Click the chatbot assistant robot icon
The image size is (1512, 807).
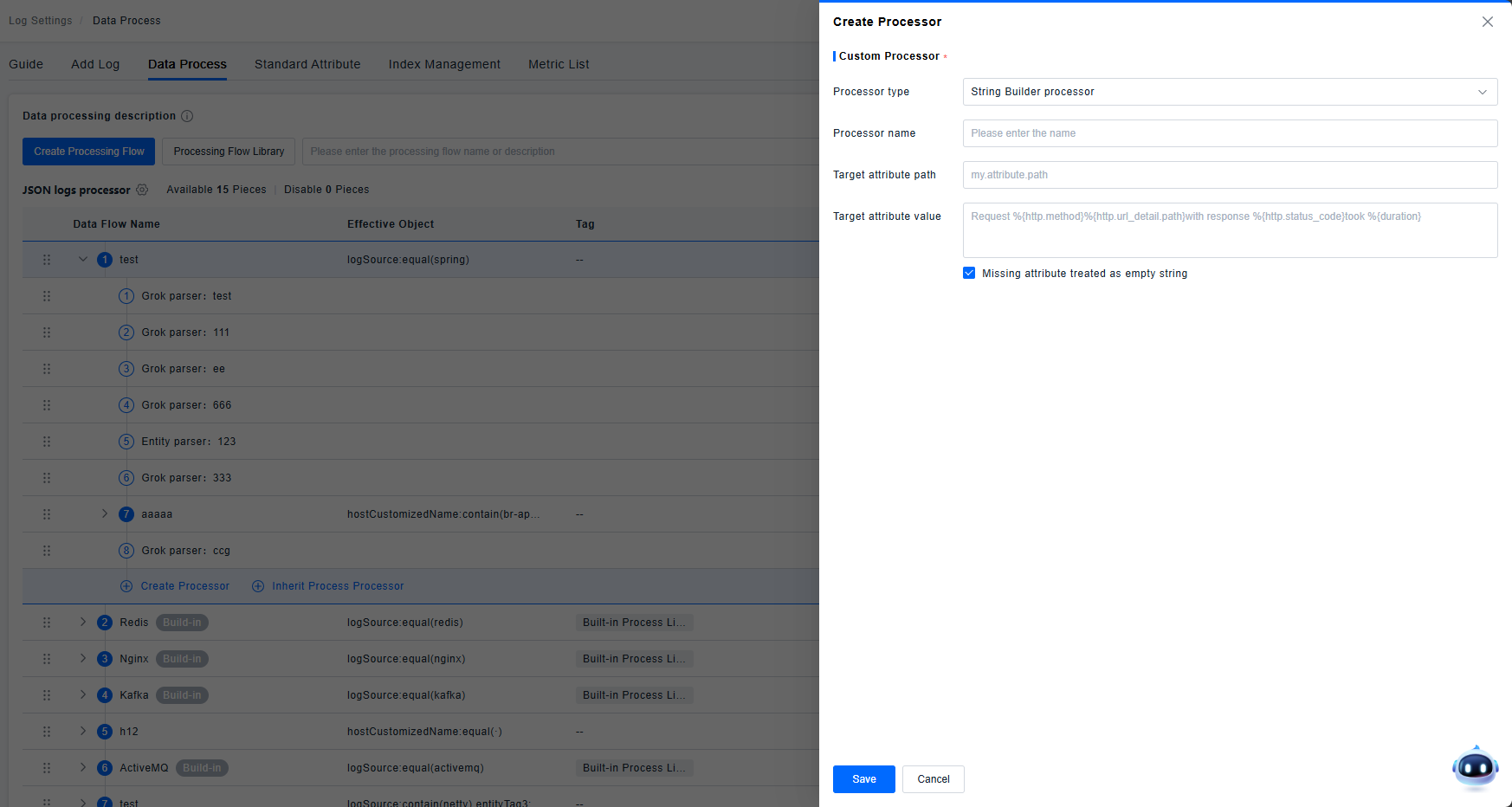[x=1475, y=767]
